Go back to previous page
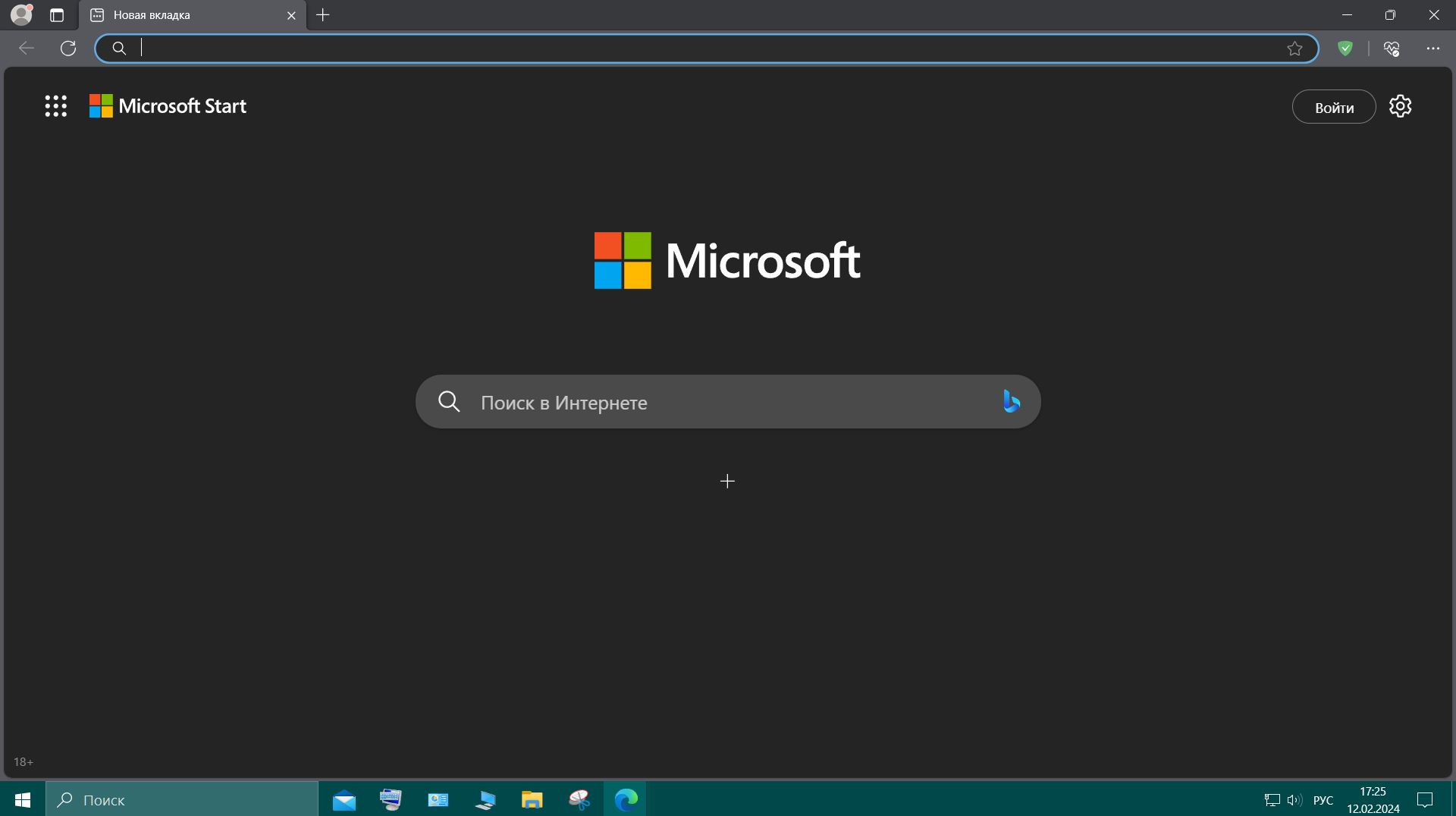 point(27,49)
